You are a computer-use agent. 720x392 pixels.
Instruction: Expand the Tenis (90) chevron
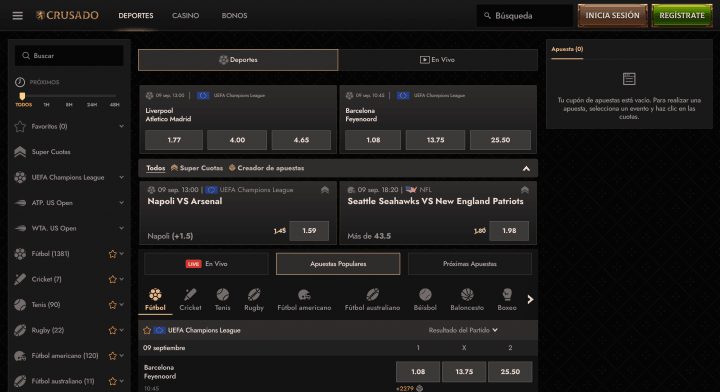(122, 305)
